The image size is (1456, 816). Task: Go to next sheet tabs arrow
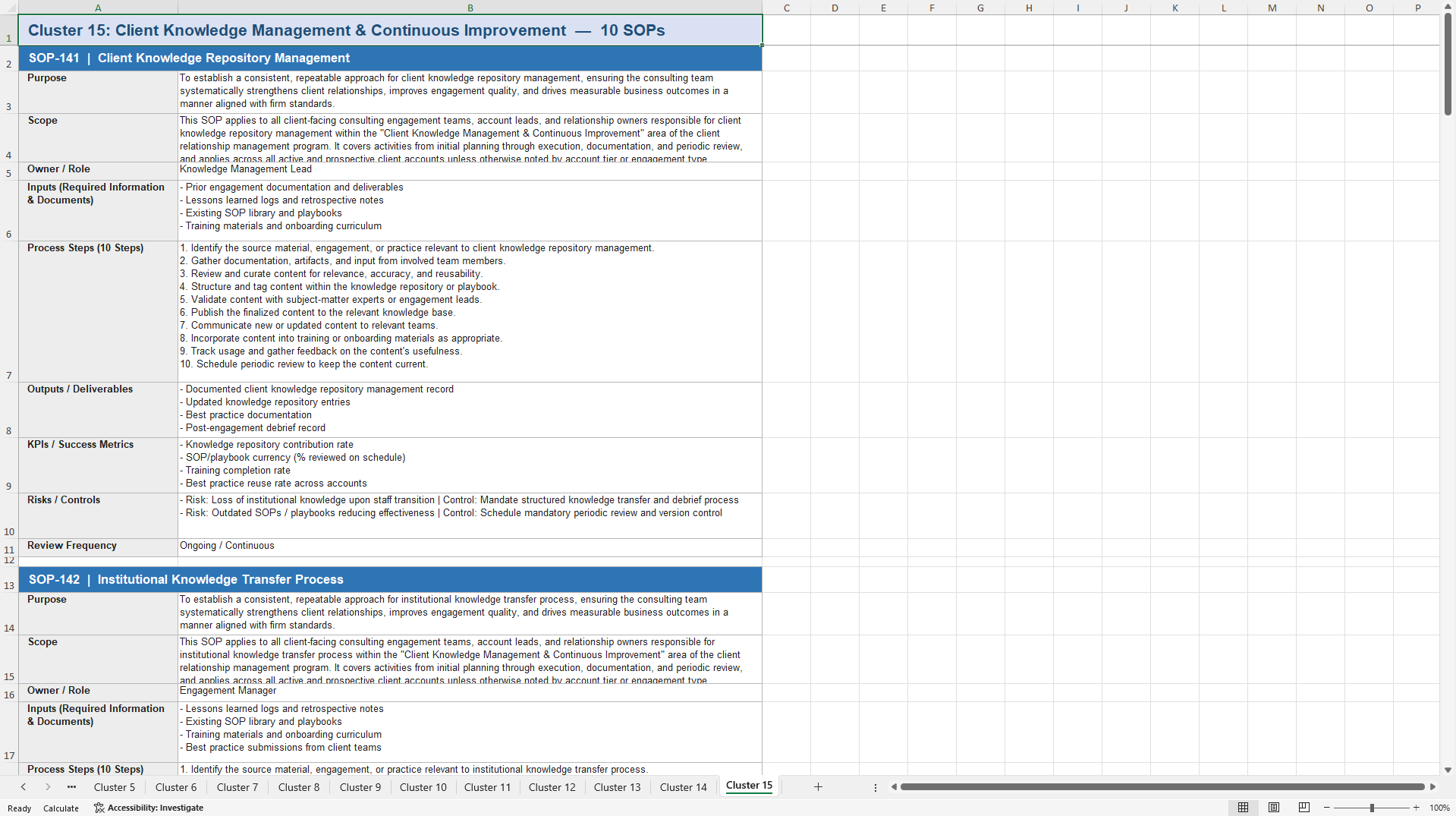coord(48,787)
